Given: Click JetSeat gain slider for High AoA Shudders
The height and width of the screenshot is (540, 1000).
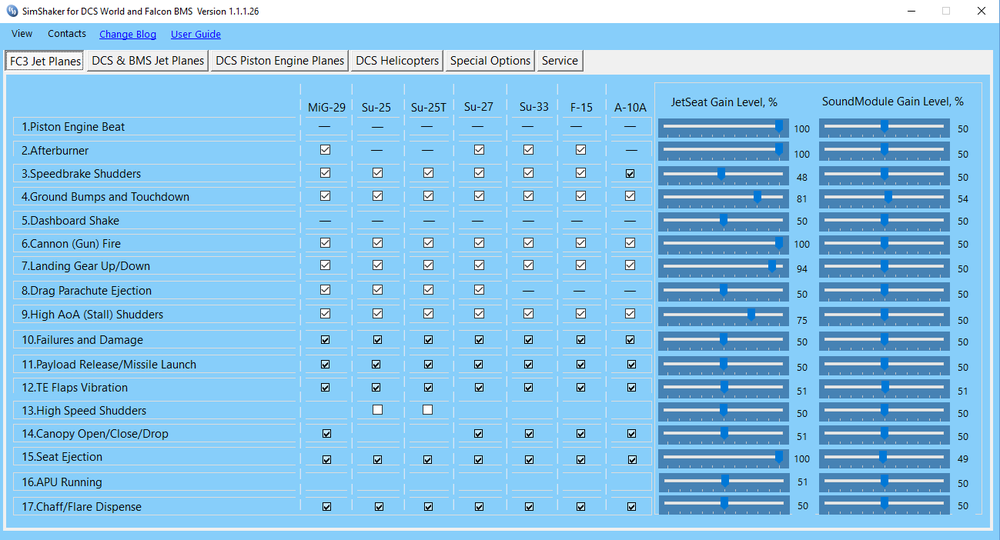Looking at the screenshot, I should (x=723, y=315).
